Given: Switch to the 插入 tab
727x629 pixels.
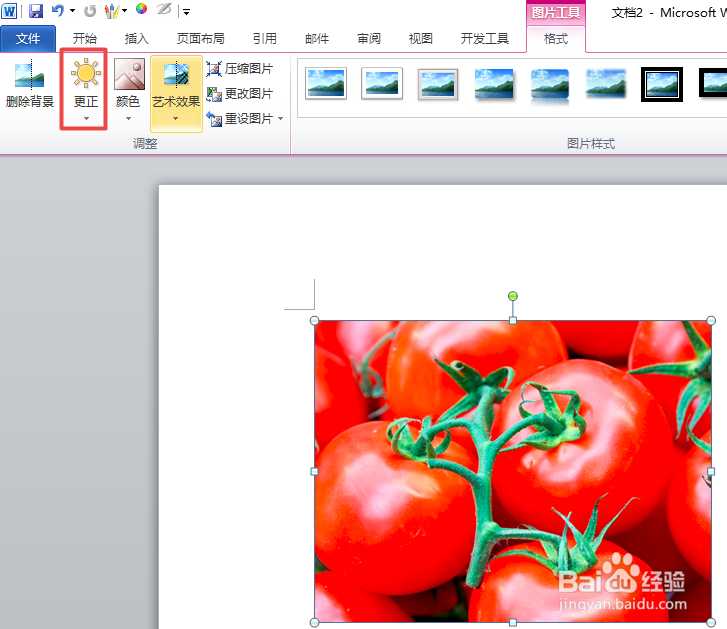Looking at the screenshot, I should click(x=137, y=38).
